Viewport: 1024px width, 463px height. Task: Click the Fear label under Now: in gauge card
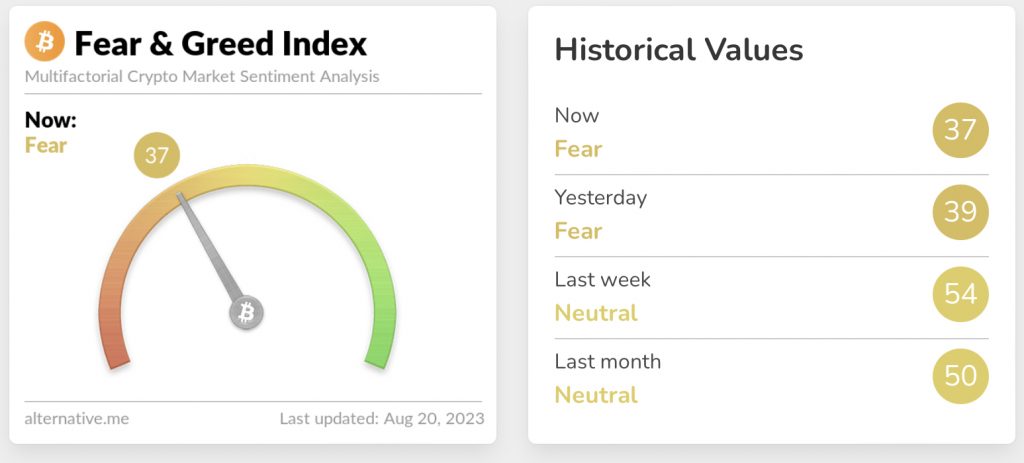pos(46,145)
